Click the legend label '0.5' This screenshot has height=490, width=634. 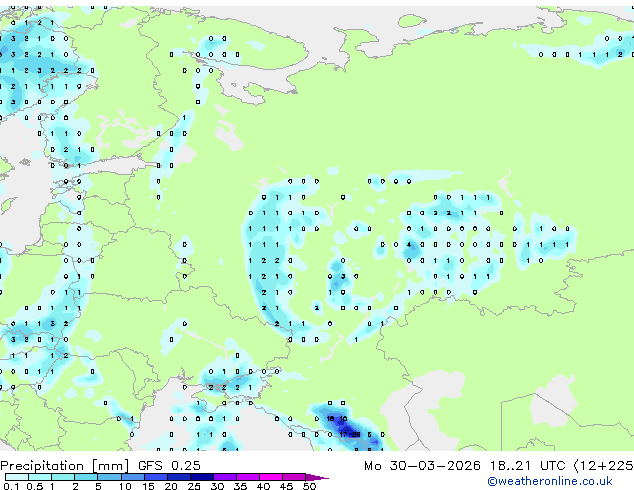click(x=35, y=486)
